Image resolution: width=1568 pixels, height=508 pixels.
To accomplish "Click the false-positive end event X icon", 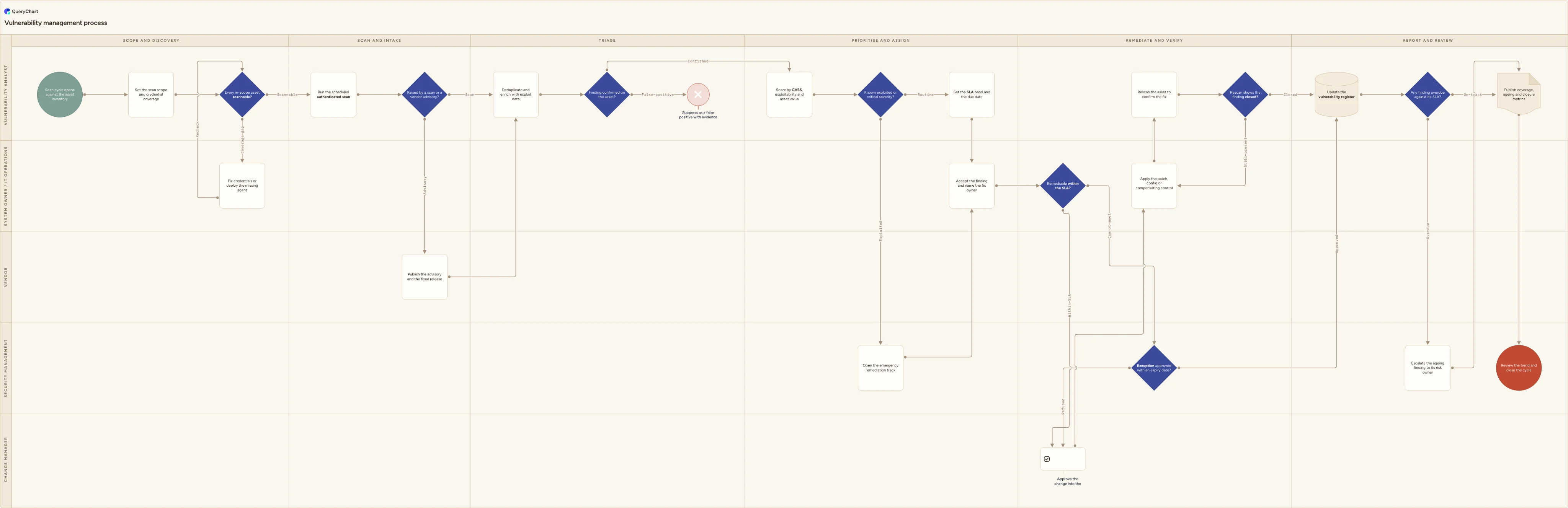I will (698, 94).
